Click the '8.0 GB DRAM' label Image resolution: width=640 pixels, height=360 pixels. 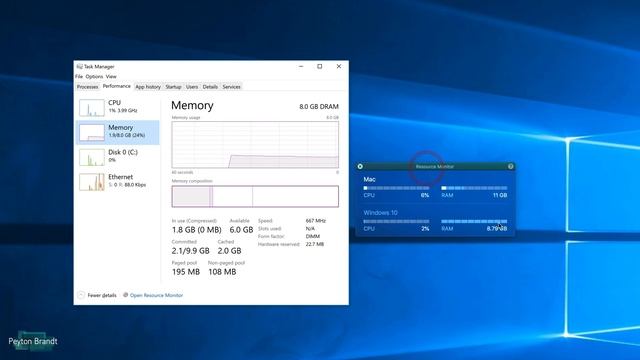319,107
